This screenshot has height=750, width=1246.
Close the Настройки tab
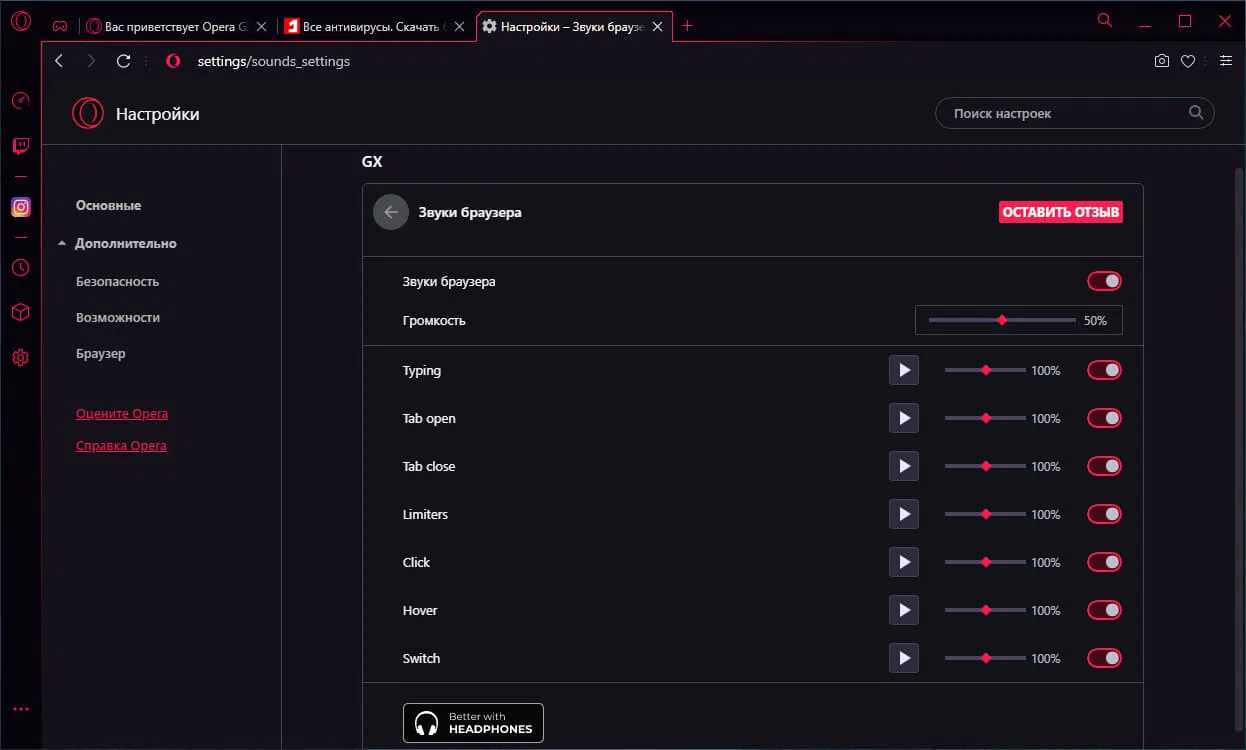659,26
